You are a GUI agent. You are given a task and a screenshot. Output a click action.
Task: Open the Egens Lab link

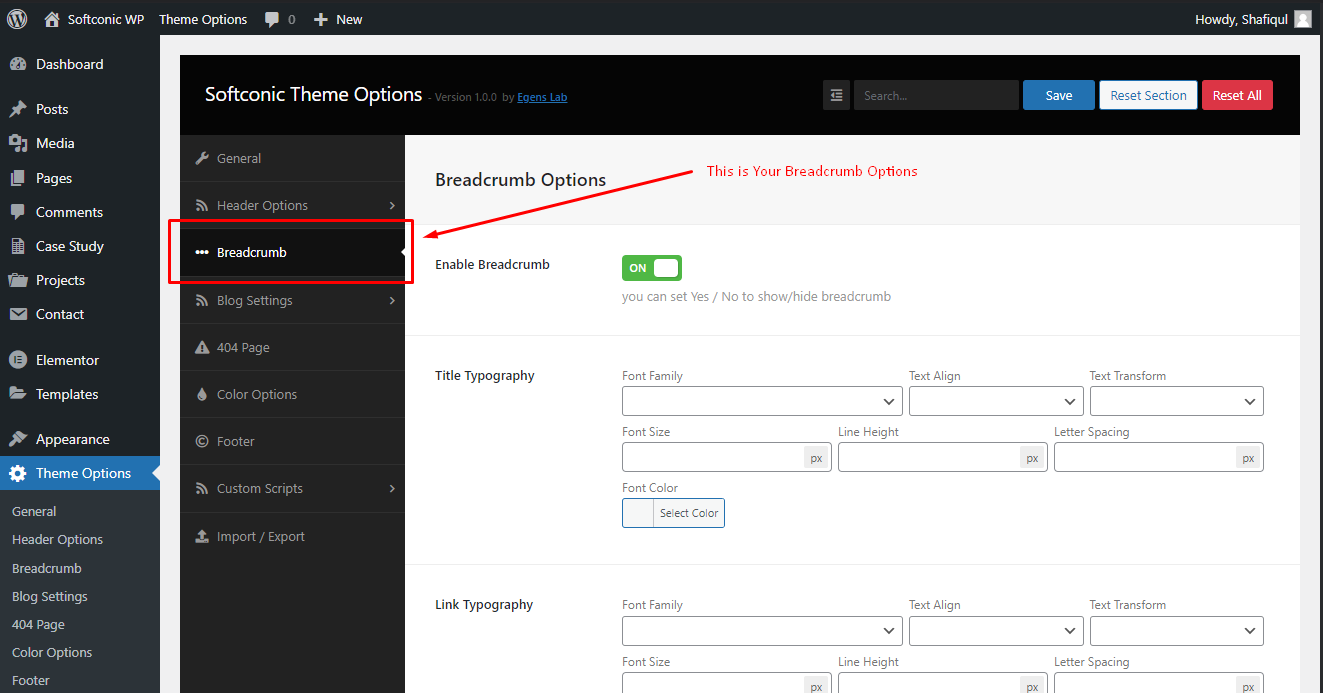coord(542,97)
